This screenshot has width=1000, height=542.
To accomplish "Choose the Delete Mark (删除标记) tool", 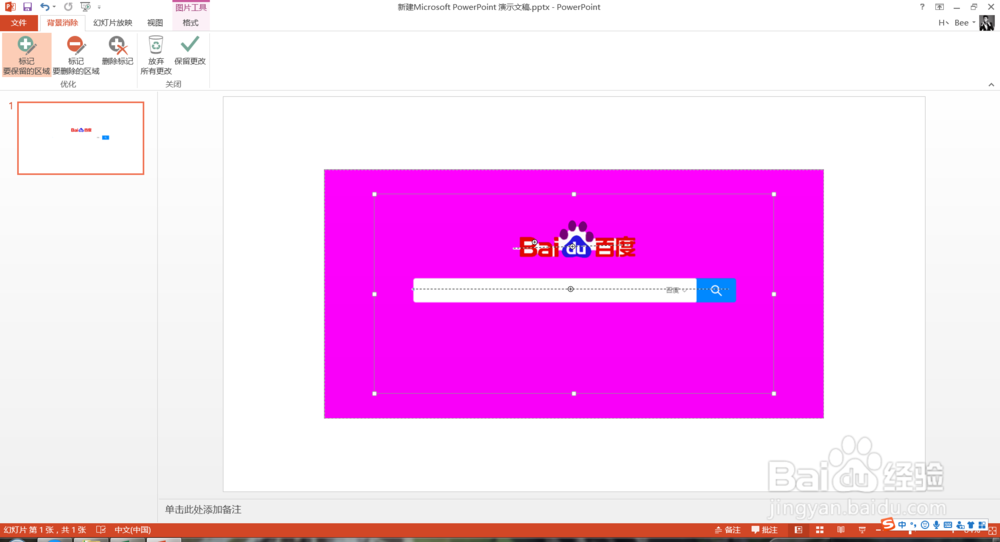I will tap(117, 51).
